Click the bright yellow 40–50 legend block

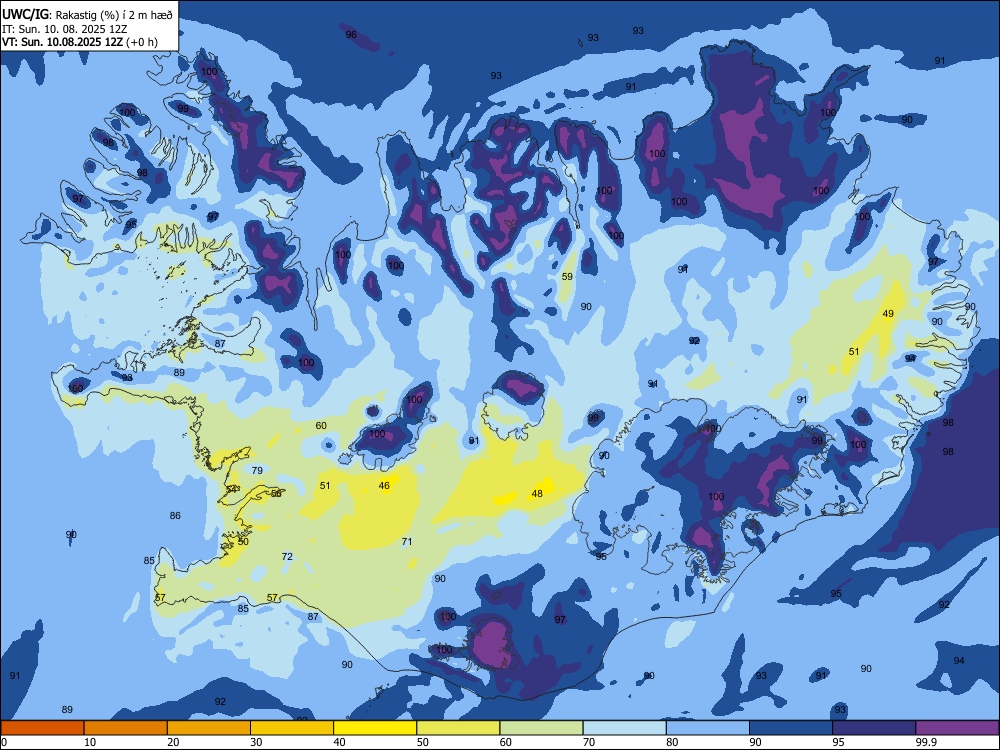(x=375, y=728)
